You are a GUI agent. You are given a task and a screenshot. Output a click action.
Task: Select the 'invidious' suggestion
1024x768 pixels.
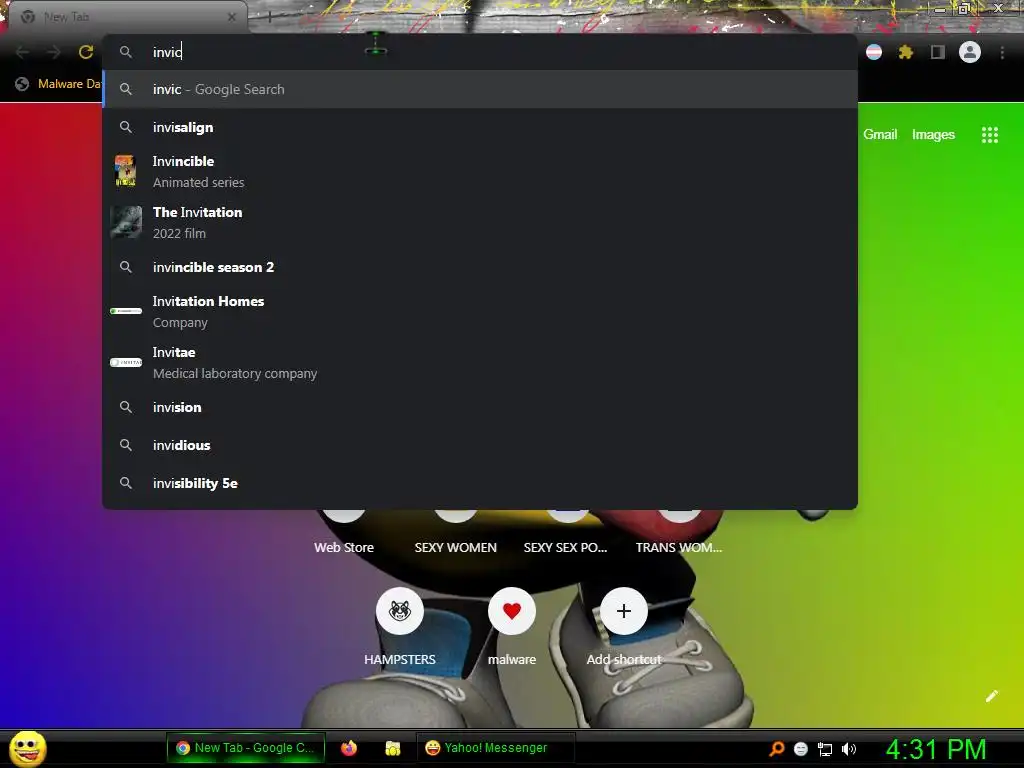tap(480, 445)
